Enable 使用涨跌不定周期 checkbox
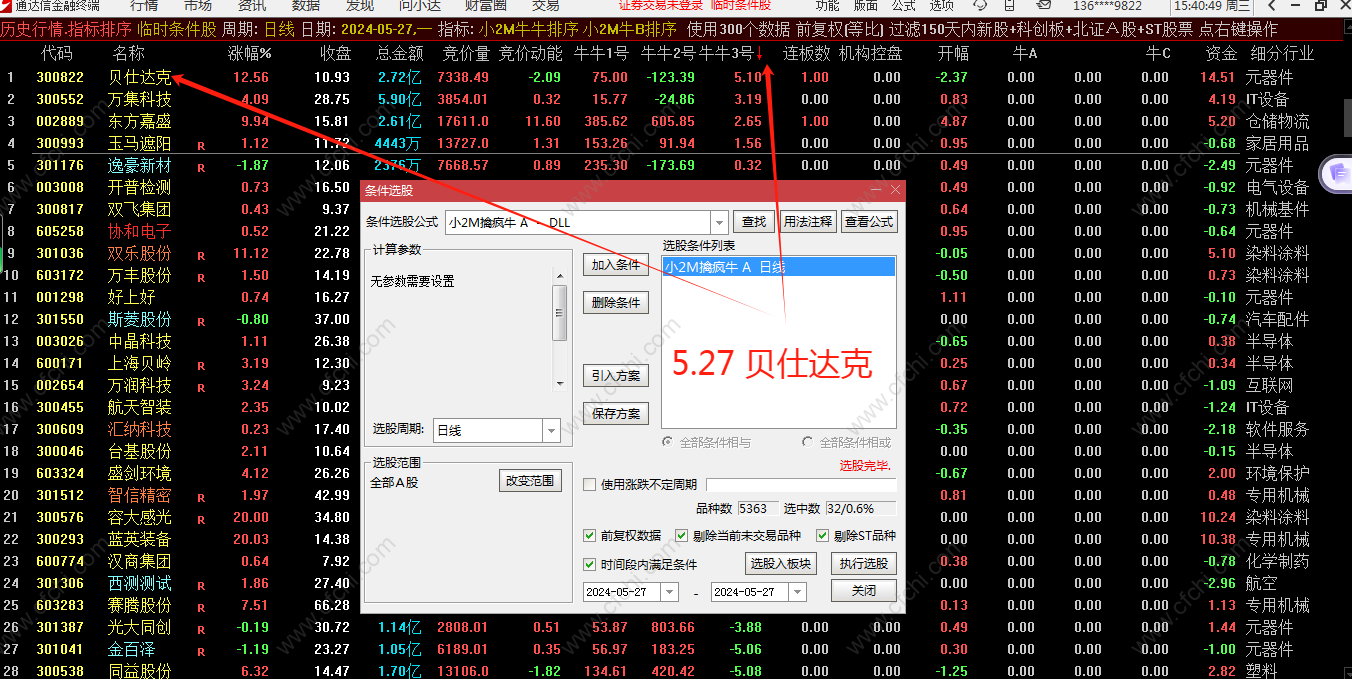Screen dimensions: 1352x679 [589, 485]
